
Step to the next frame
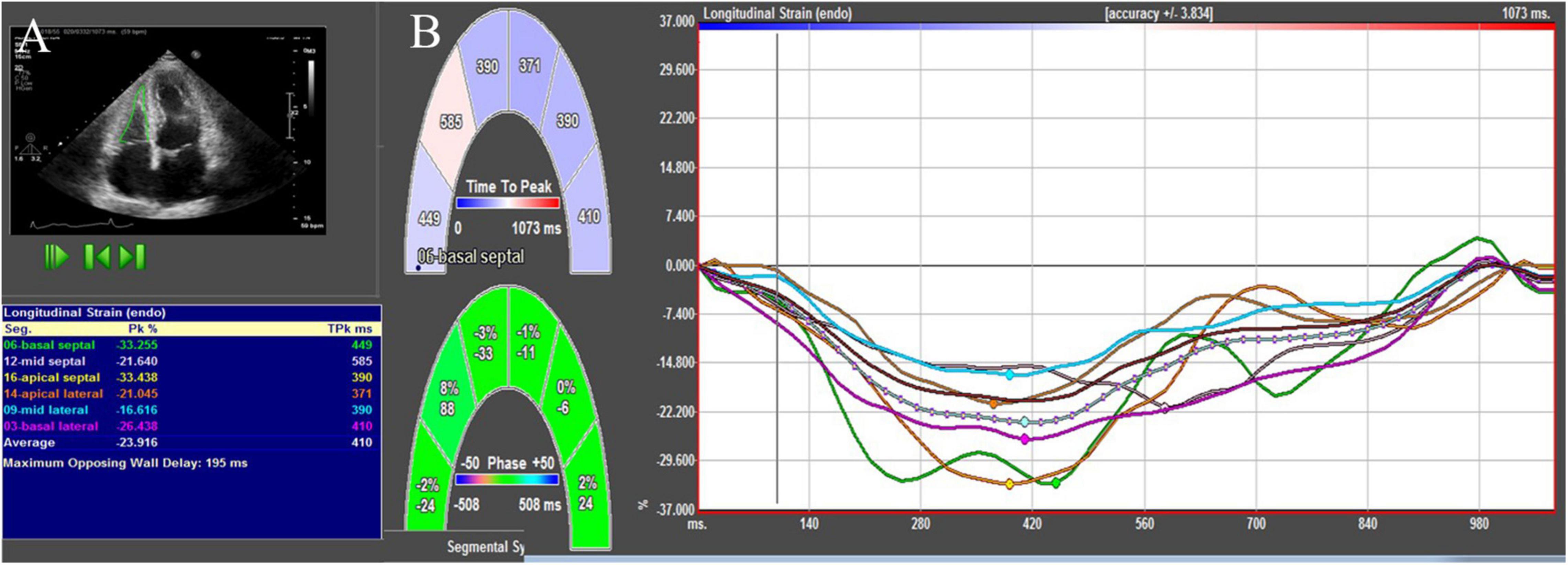click(132, 257)
